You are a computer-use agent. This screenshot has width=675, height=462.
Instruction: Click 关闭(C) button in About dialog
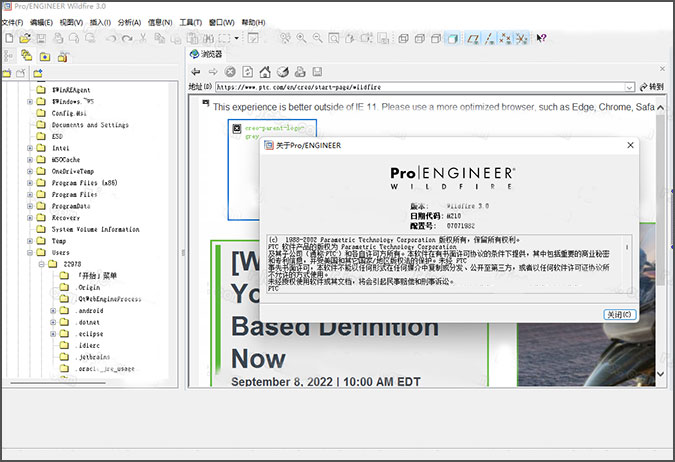tap(619, 315)
